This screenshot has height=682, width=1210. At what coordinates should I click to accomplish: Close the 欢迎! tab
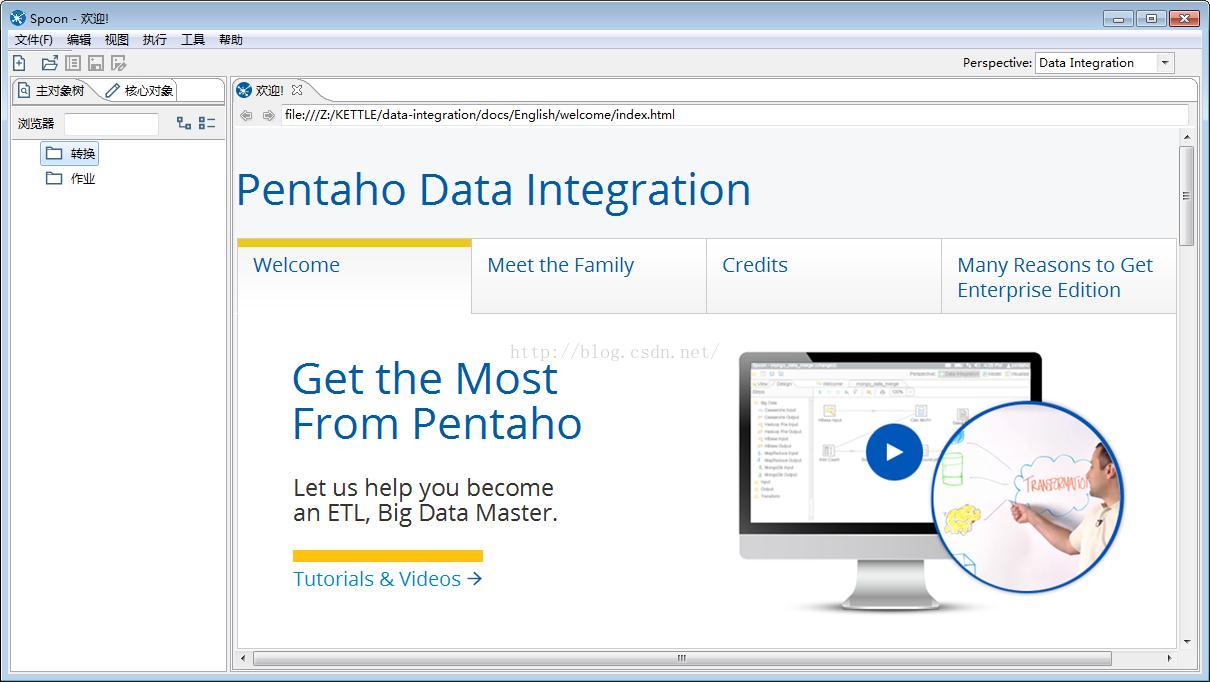pyautogui.click(x=297, y=90)
